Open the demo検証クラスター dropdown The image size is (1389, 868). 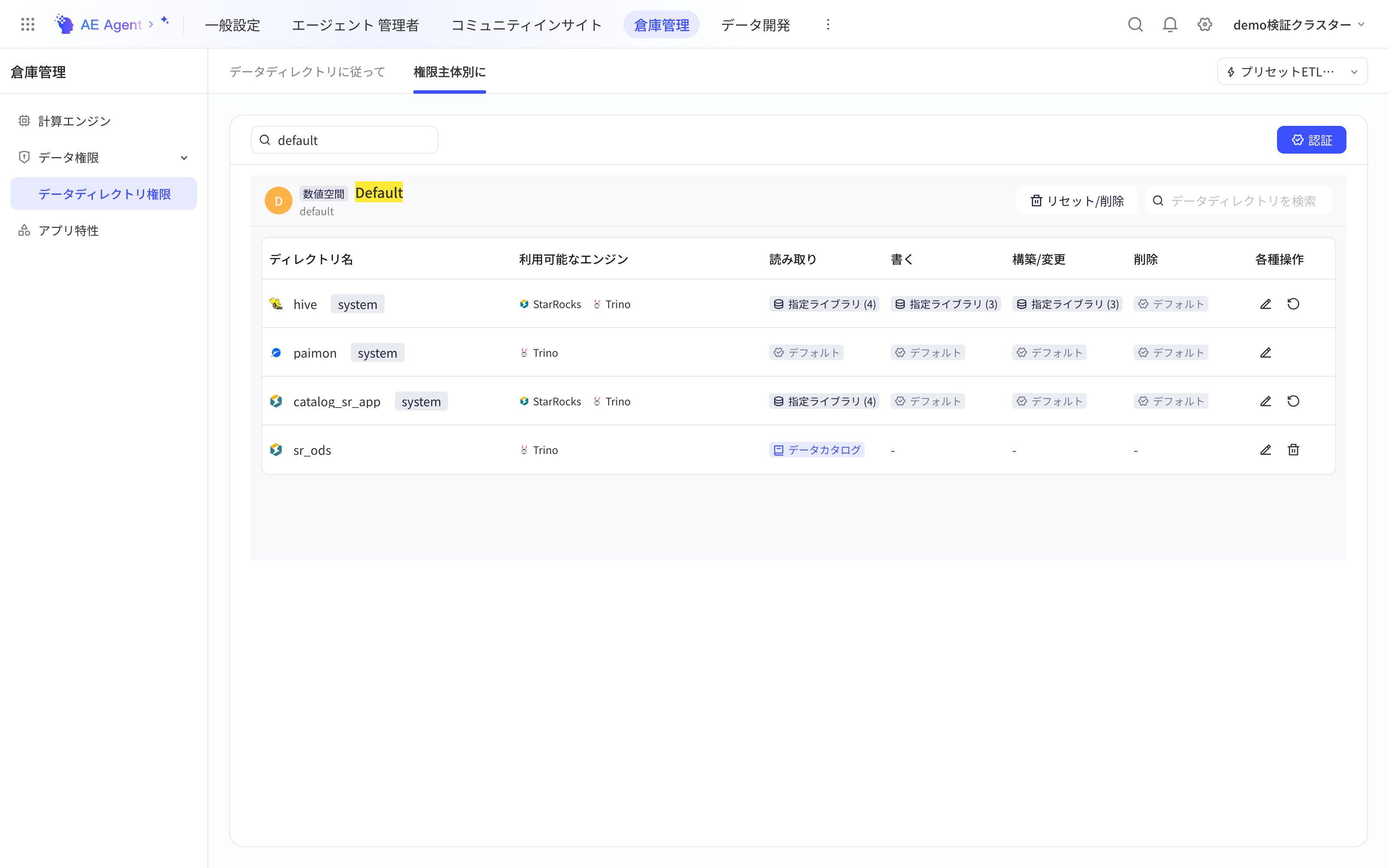click(x=1299, y=24)
